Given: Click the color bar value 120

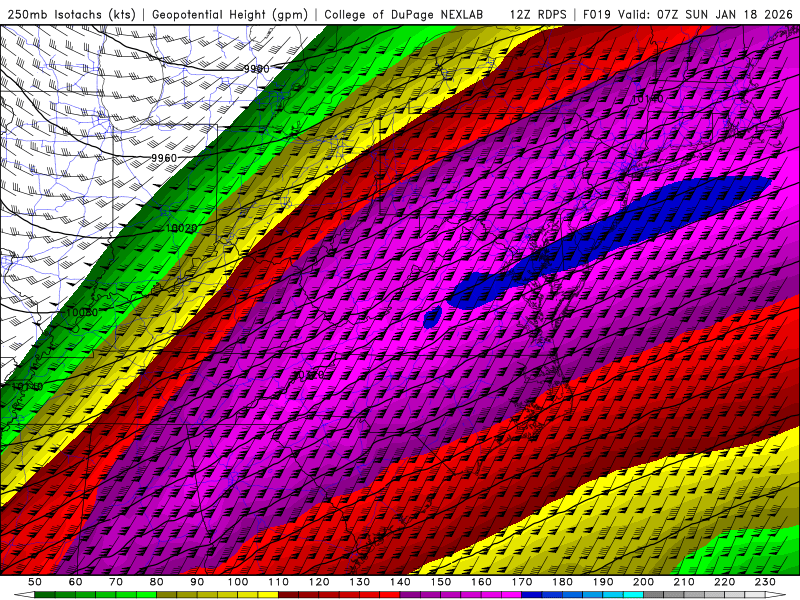Looking at the screenshot, I should pos(319,582).
